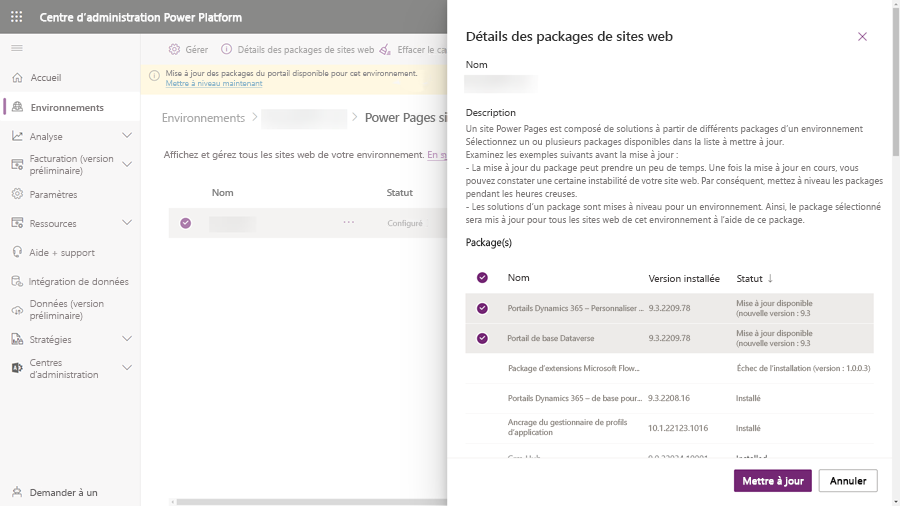The height and width of the screenshot is (506, 900).
Task: Expand the Analyse menu chevron
Action: 127,135
